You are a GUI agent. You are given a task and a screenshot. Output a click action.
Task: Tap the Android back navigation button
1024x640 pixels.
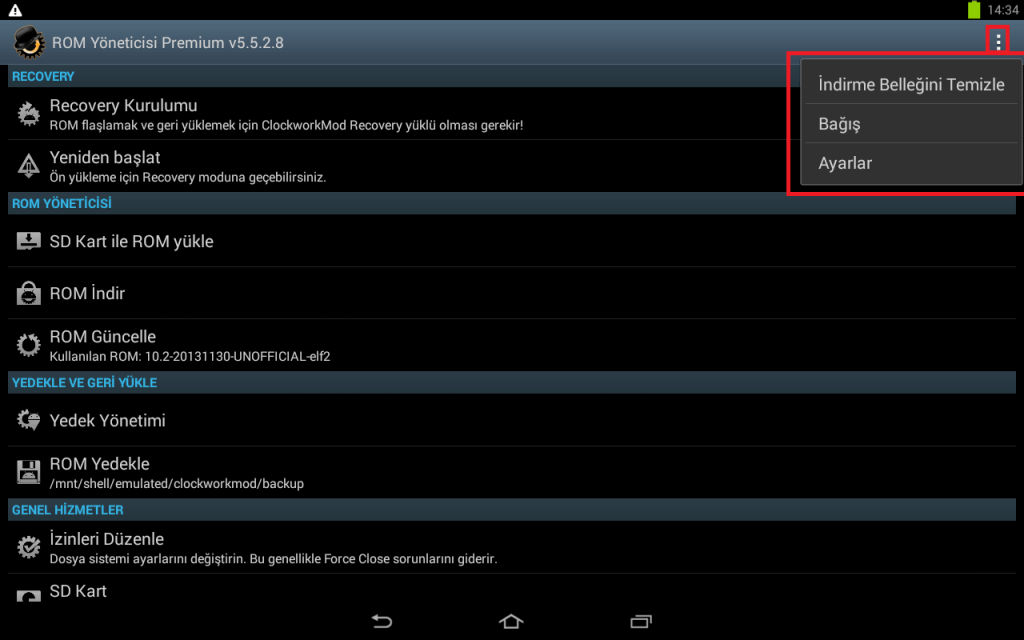(x=382, y=621)
